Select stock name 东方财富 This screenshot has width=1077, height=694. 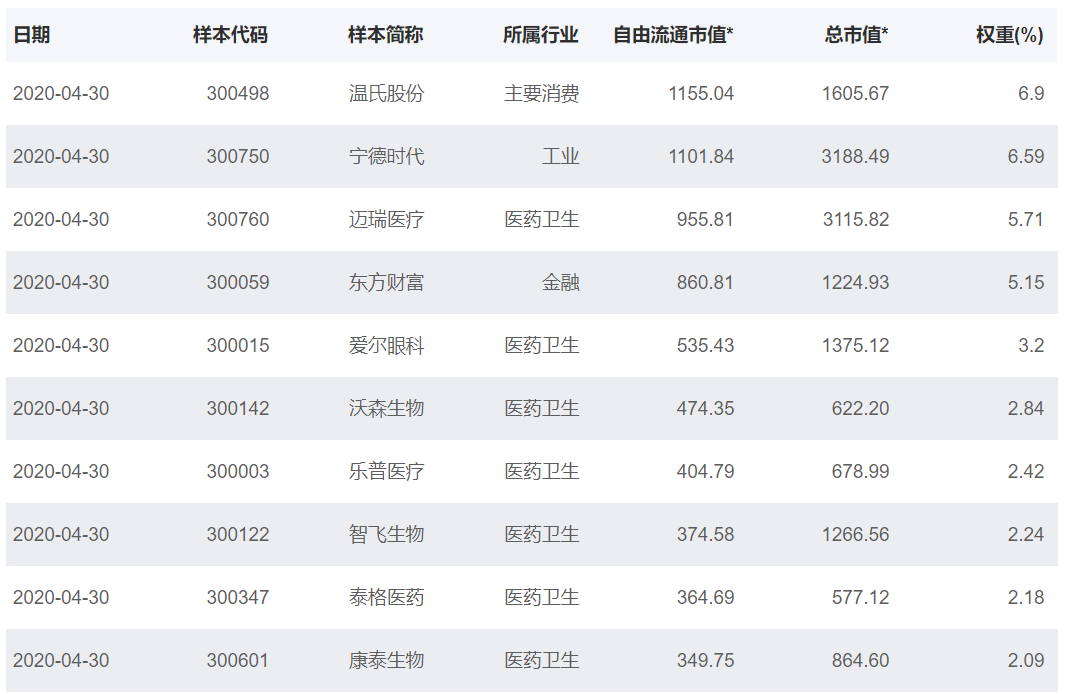pyautogui.click(x=386, y=282)
